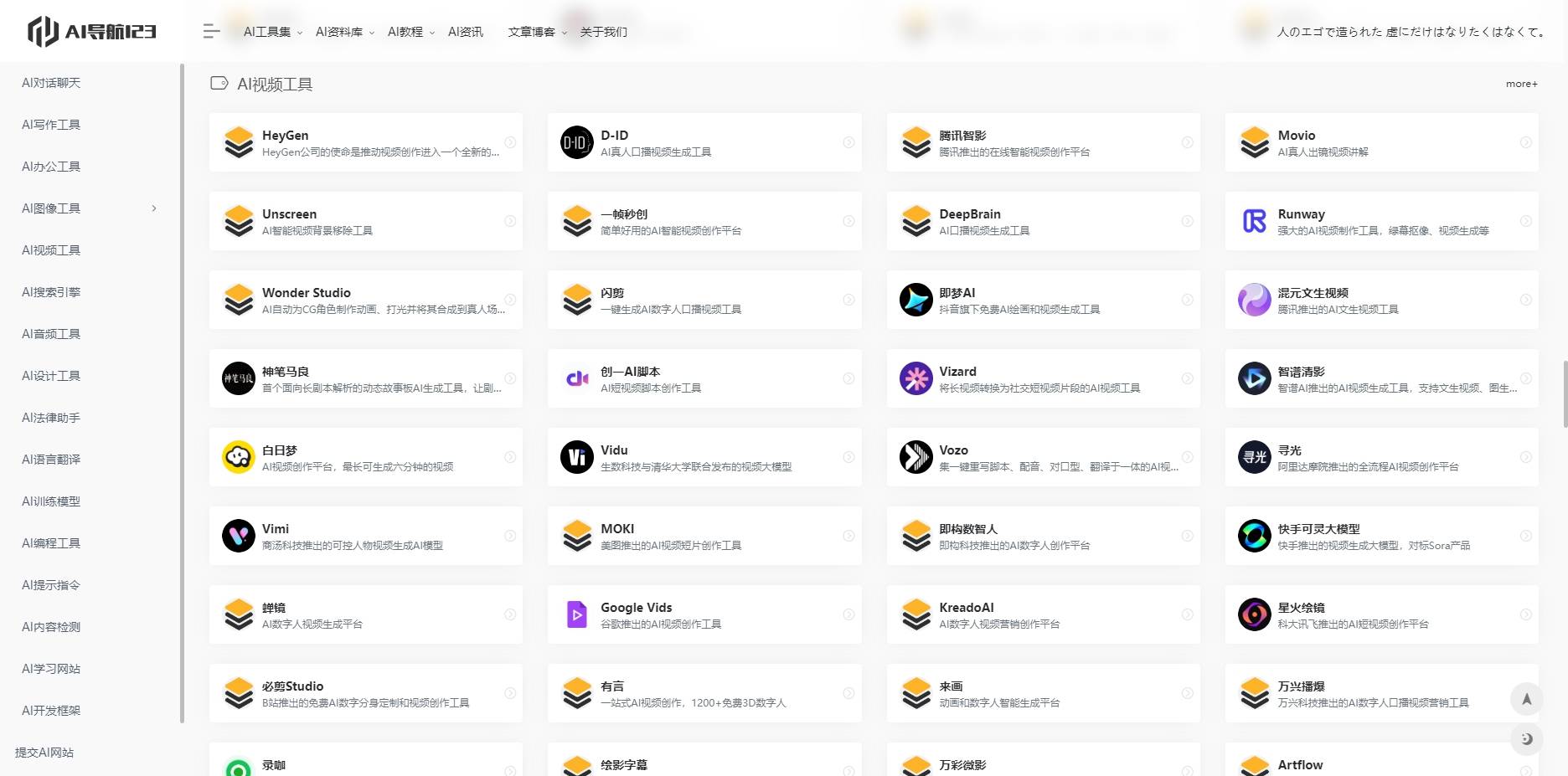Screen dimensions: 1568x776
Task: Click the page vertical scrollbar
Action: coord(1565,394)
